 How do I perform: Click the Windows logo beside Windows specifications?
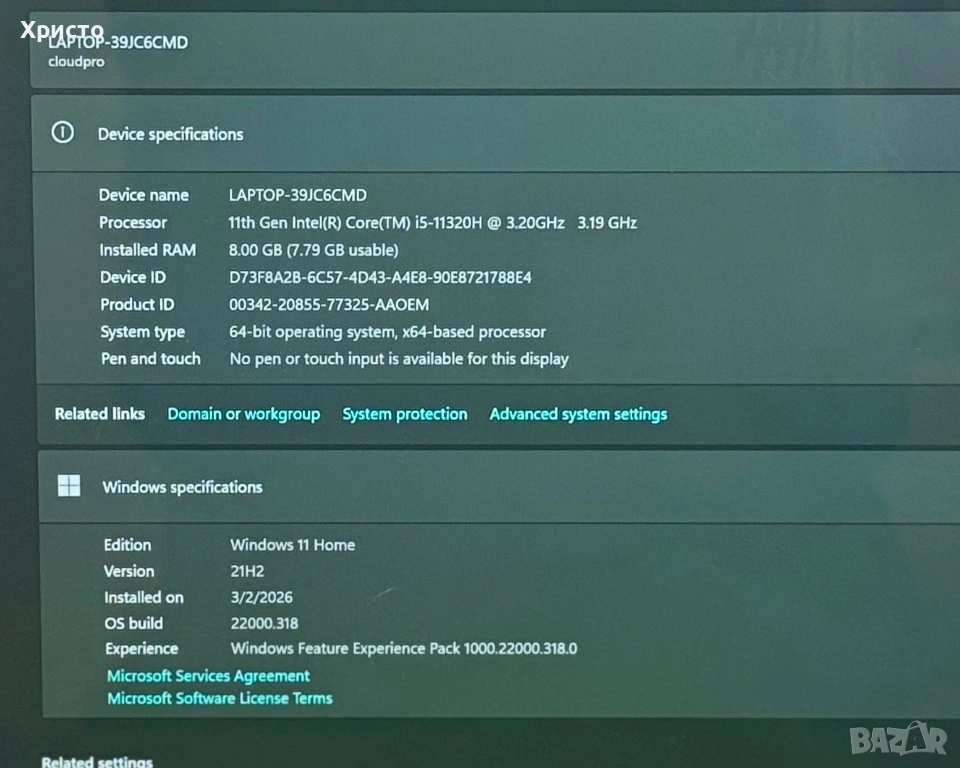pos(69,487)
